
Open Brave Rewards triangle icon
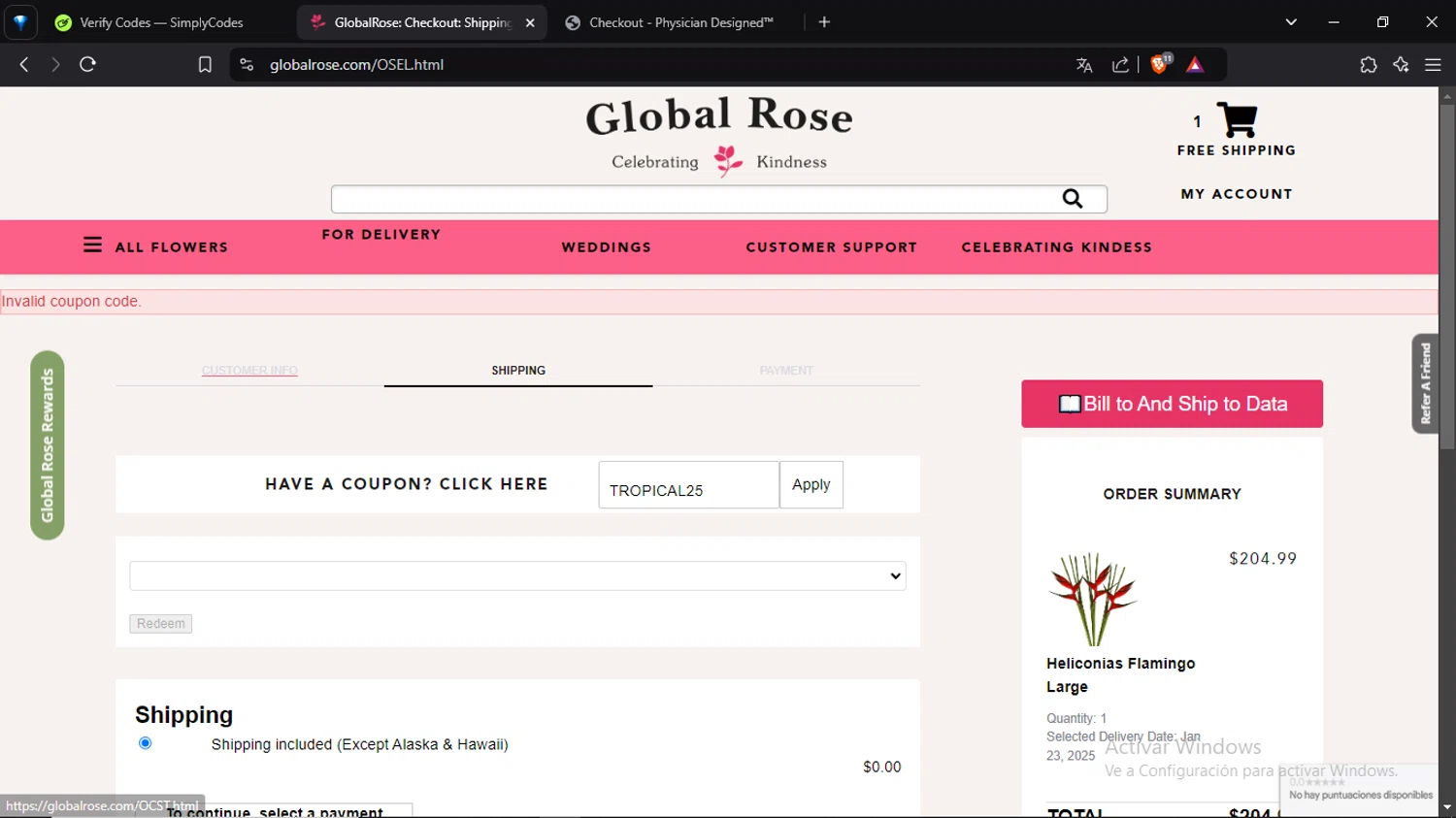coord(1195,65)
